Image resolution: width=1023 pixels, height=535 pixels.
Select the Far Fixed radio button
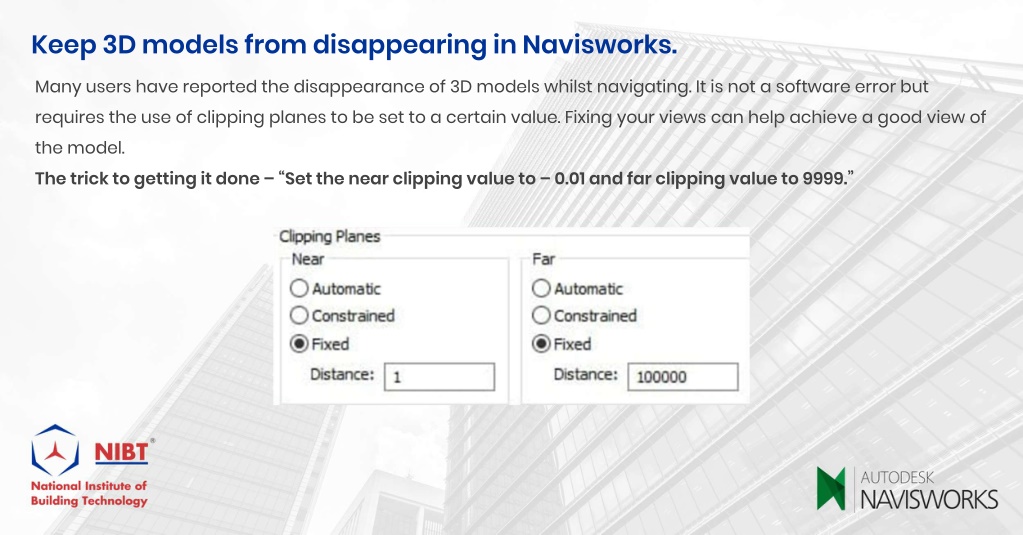tap(541, 344)
